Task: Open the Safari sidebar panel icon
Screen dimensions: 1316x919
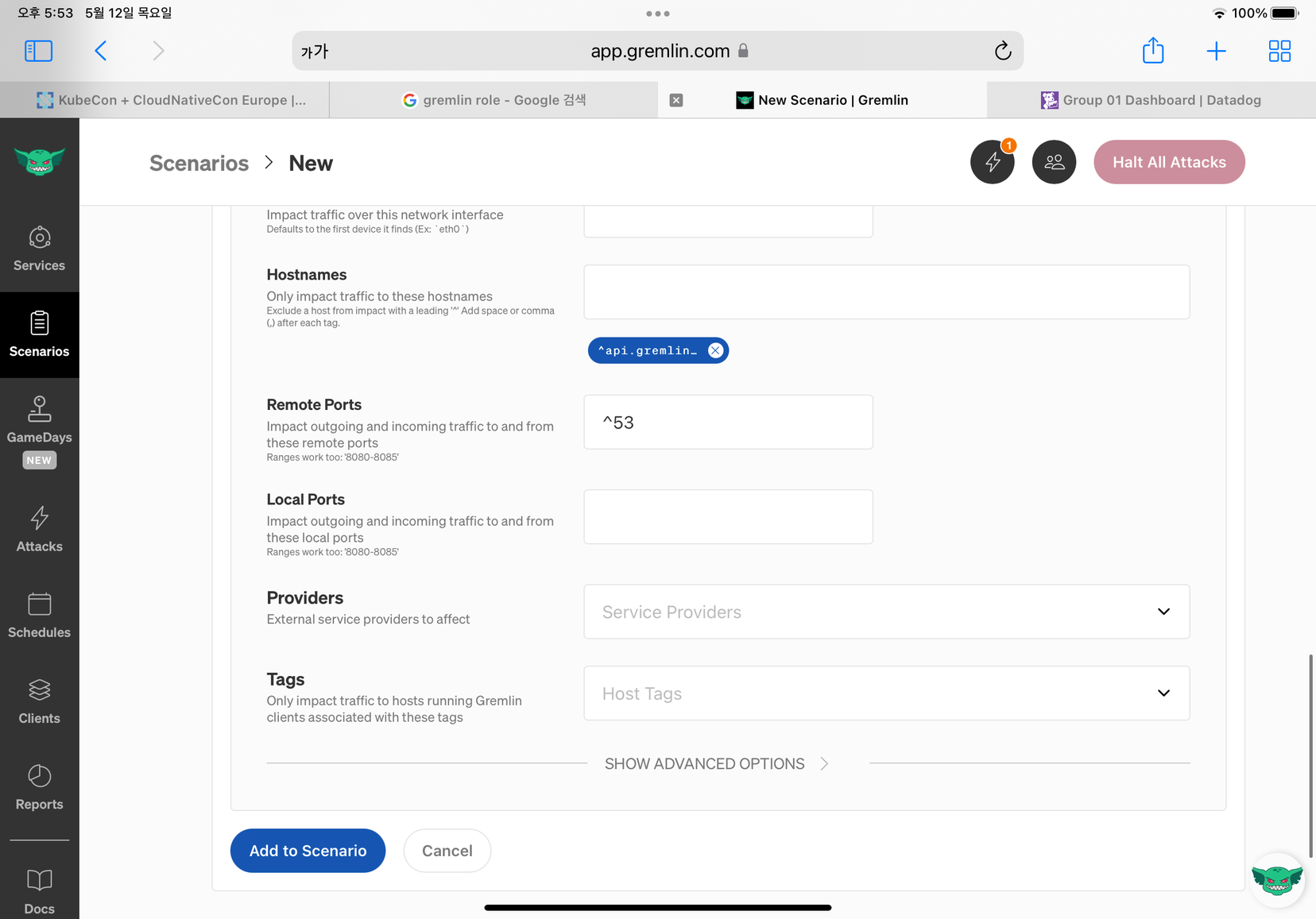Action: pos(39,51)
